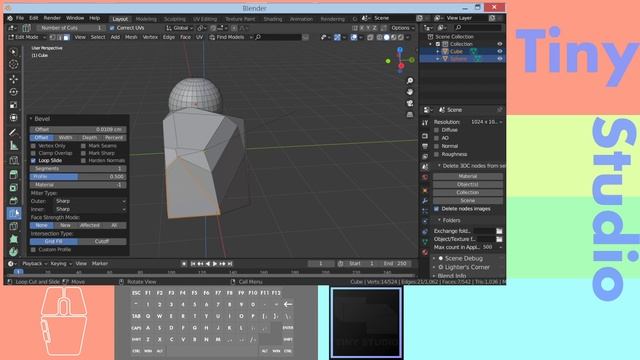Viewport: 640px width, 360px height.
Task: Enable the Custom Profile checkbox
Action: [x=33, y=249]
